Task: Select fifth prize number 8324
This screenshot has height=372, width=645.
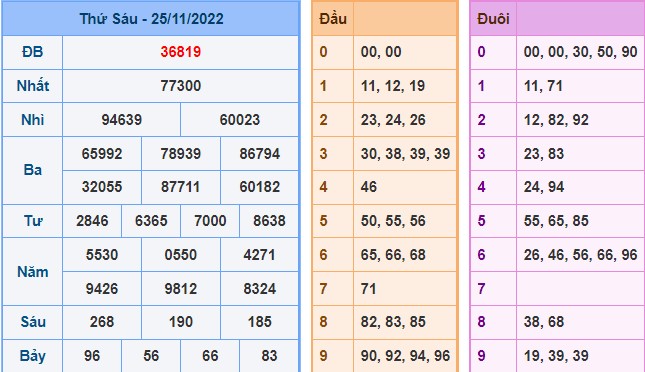Action: [x=260, y=288]
